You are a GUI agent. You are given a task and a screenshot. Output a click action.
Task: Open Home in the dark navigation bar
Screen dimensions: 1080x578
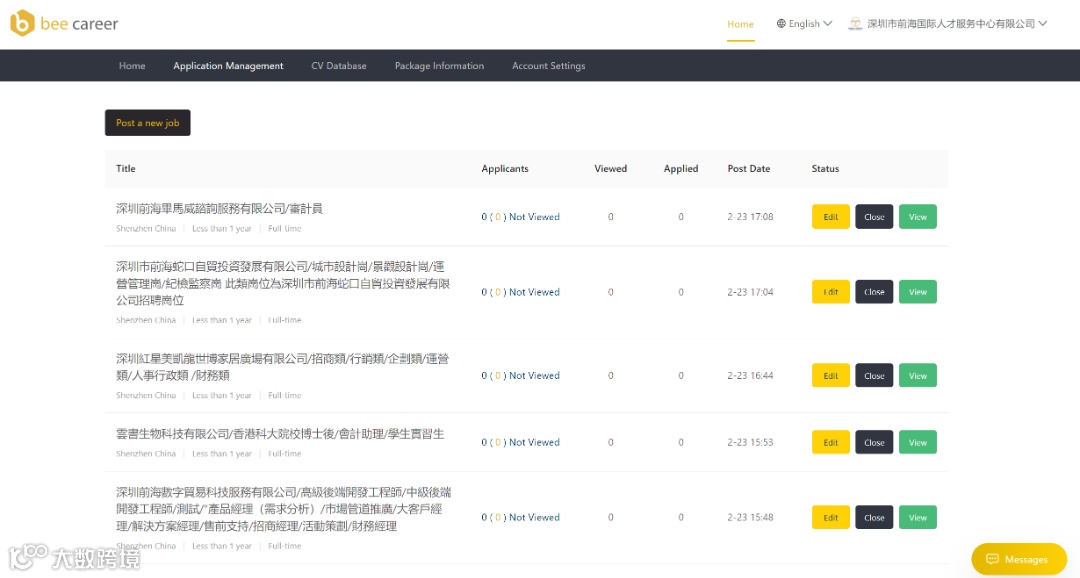point(132,65)
